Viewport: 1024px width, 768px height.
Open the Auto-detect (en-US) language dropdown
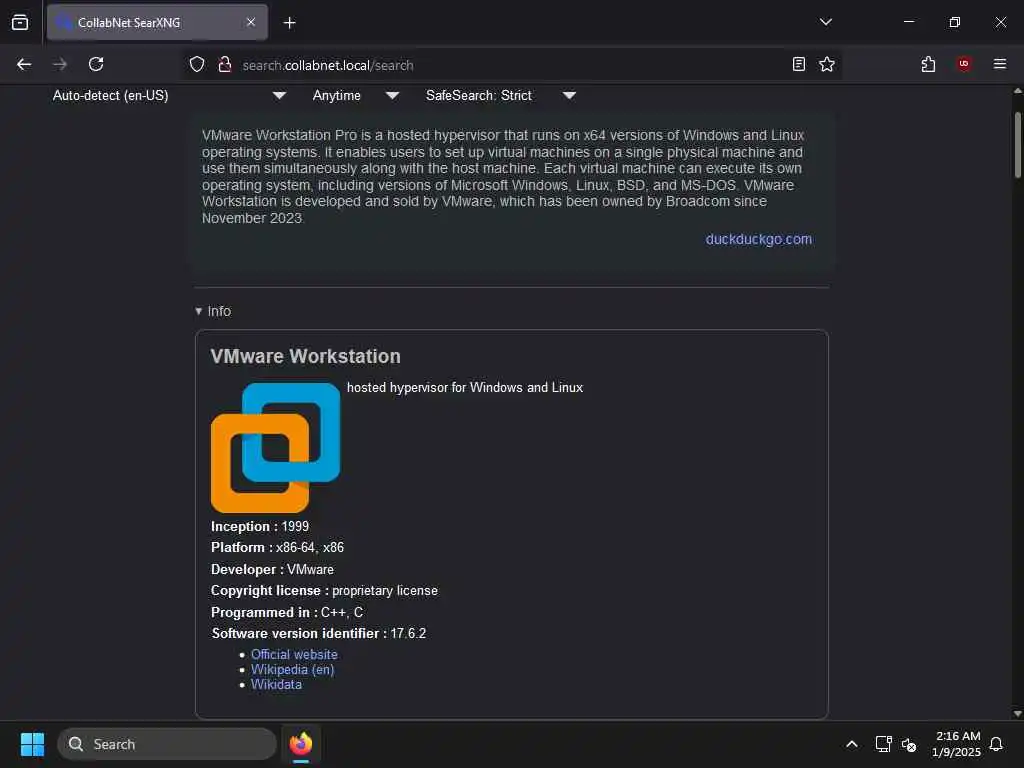tap(169, 95)
